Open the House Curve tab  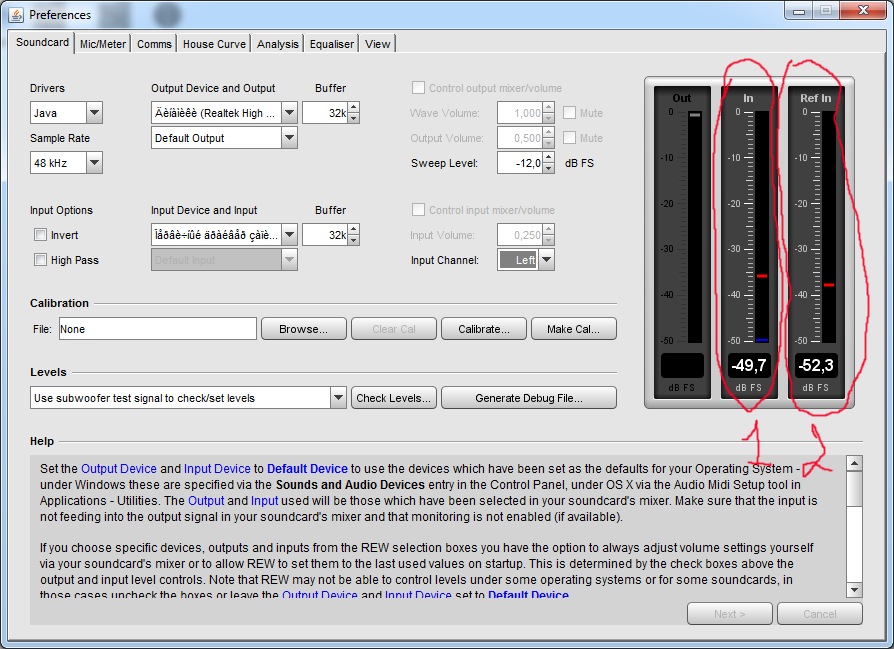pos(214,44)
